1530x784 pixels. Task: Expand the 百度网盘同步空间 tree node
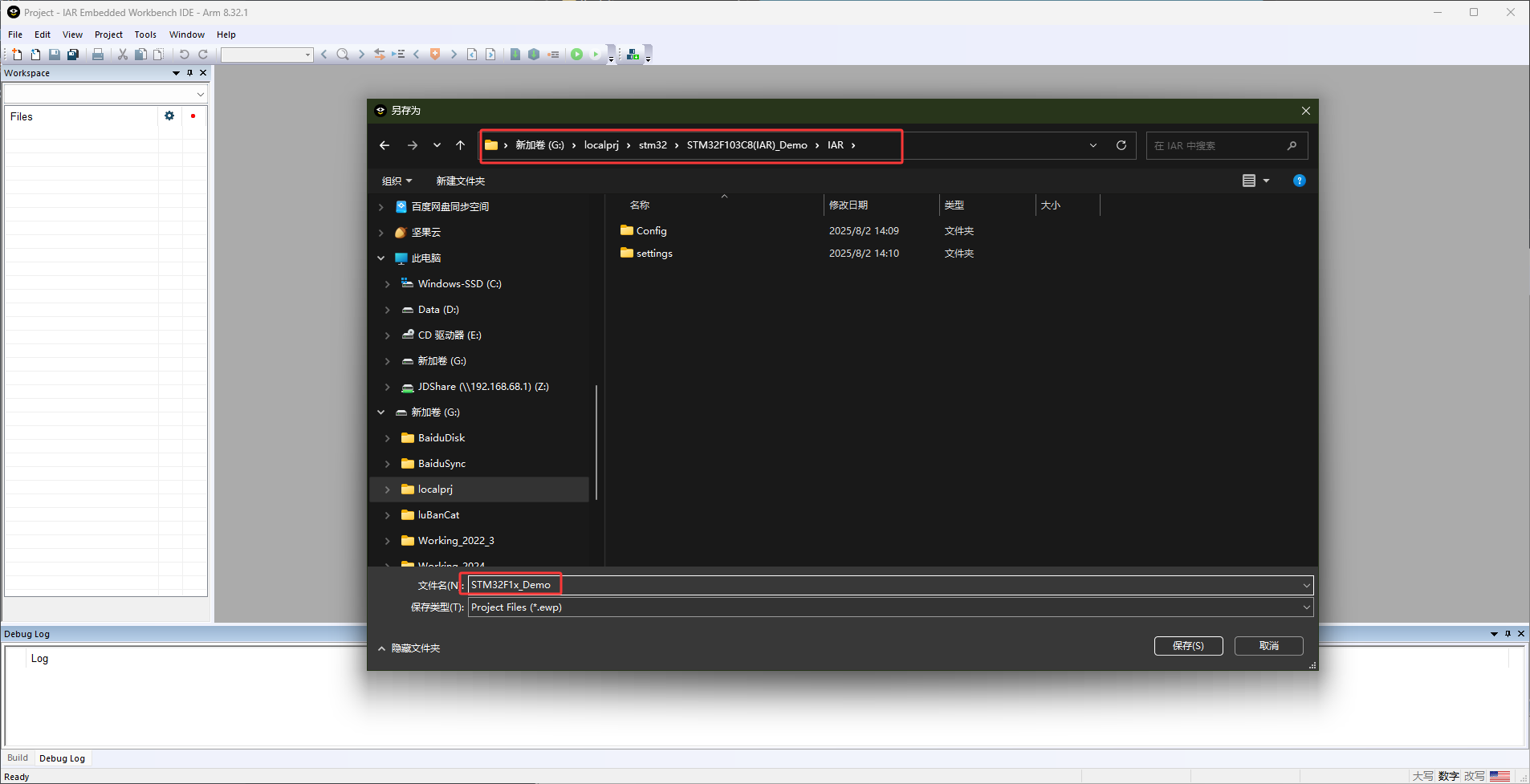tap(381, 207)
